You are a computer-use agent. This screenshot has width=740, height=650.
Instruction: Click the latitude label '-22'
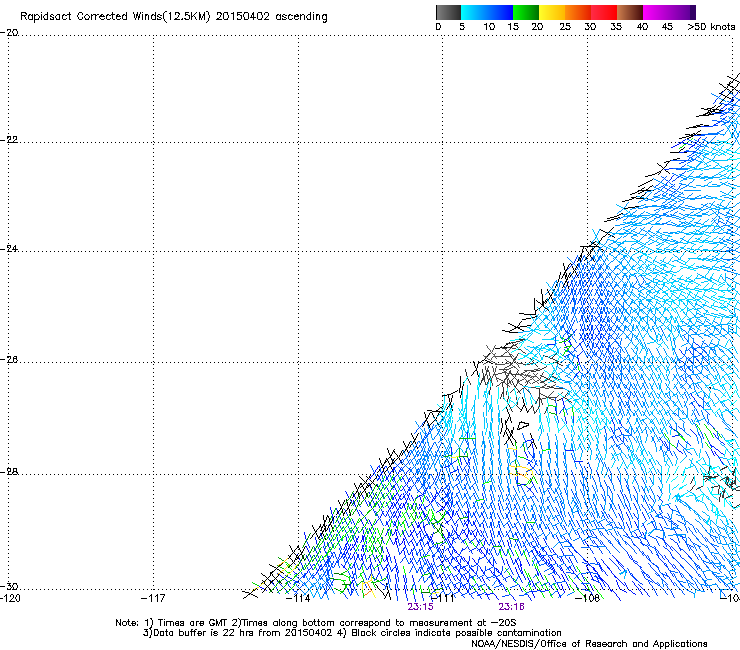(9, 140)
